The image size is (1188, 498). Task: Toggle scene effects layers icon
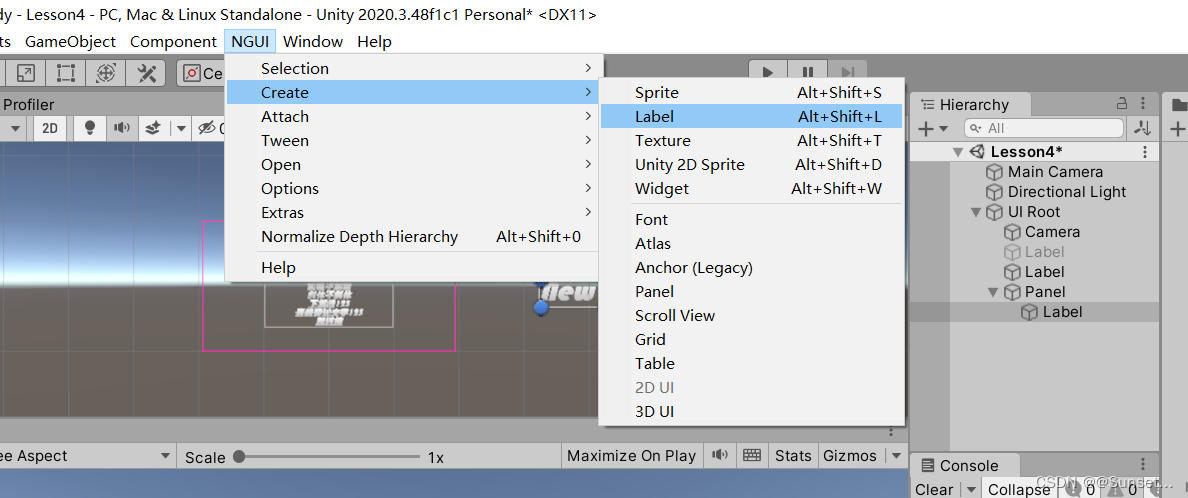tap(154, 128)
